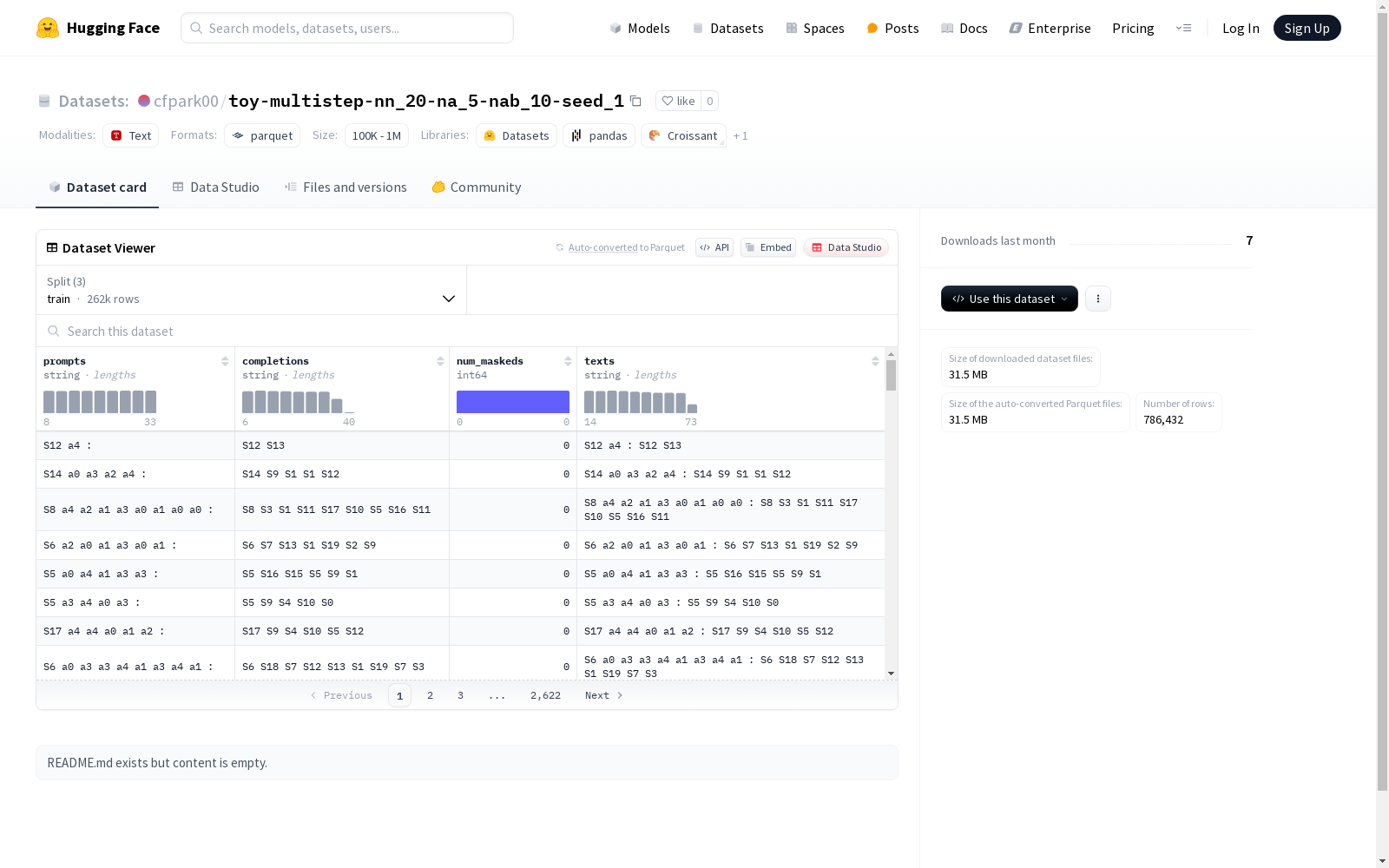Open the API button
Image resolution: width=1389 pixels, height=868 pixels.
point(714,247)
